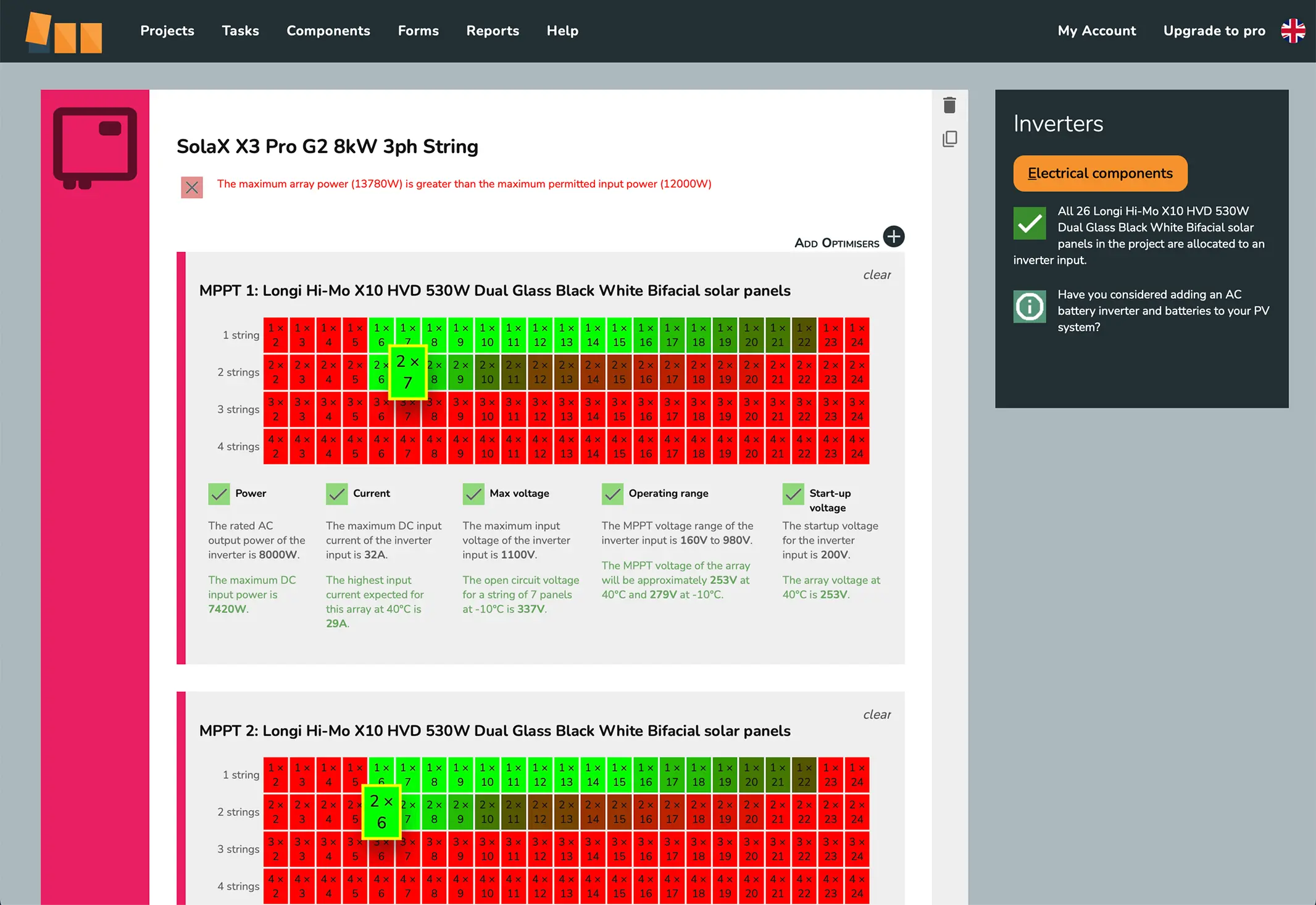Viewport: 1316px width, 905px height.
Task: Clear the MPPT 1 configuration
Action: (x=877, y=275)
